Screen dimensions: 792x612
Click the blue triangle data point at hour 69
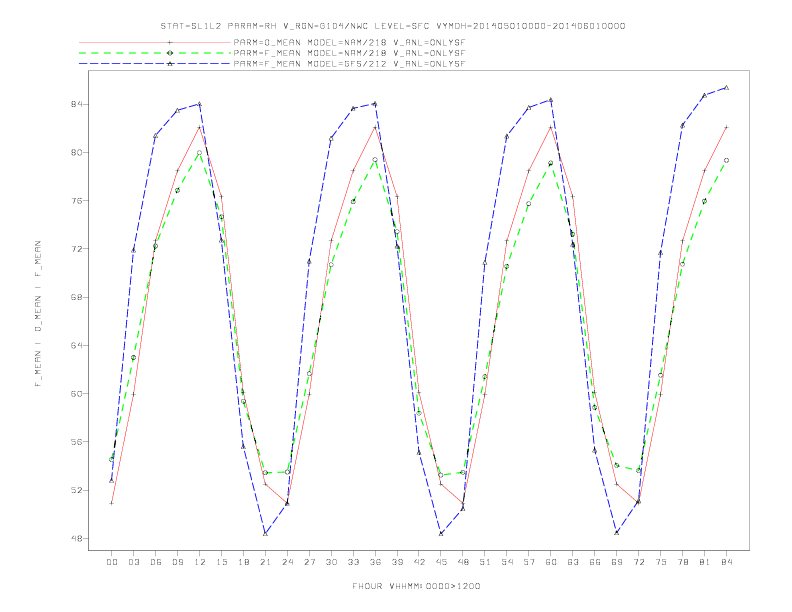[x=617, y=532]
